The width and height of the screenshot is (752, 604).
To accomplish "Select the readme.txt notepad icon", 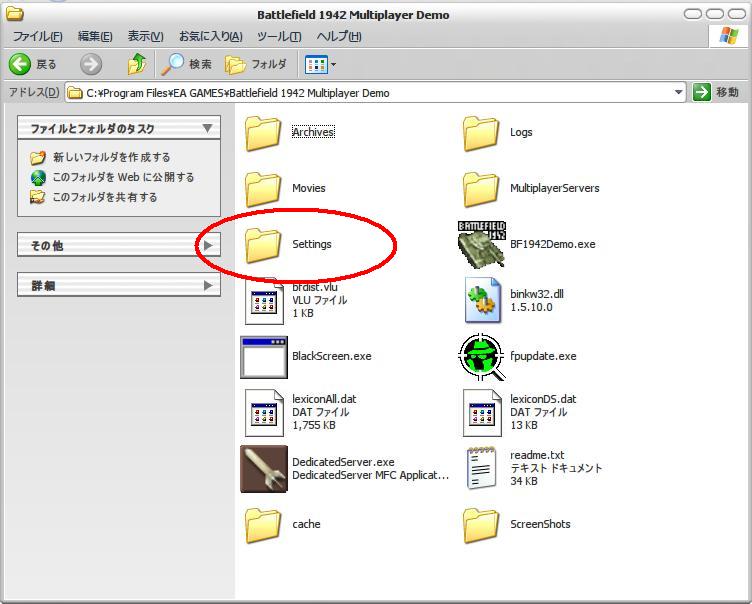I will point(481,468).
